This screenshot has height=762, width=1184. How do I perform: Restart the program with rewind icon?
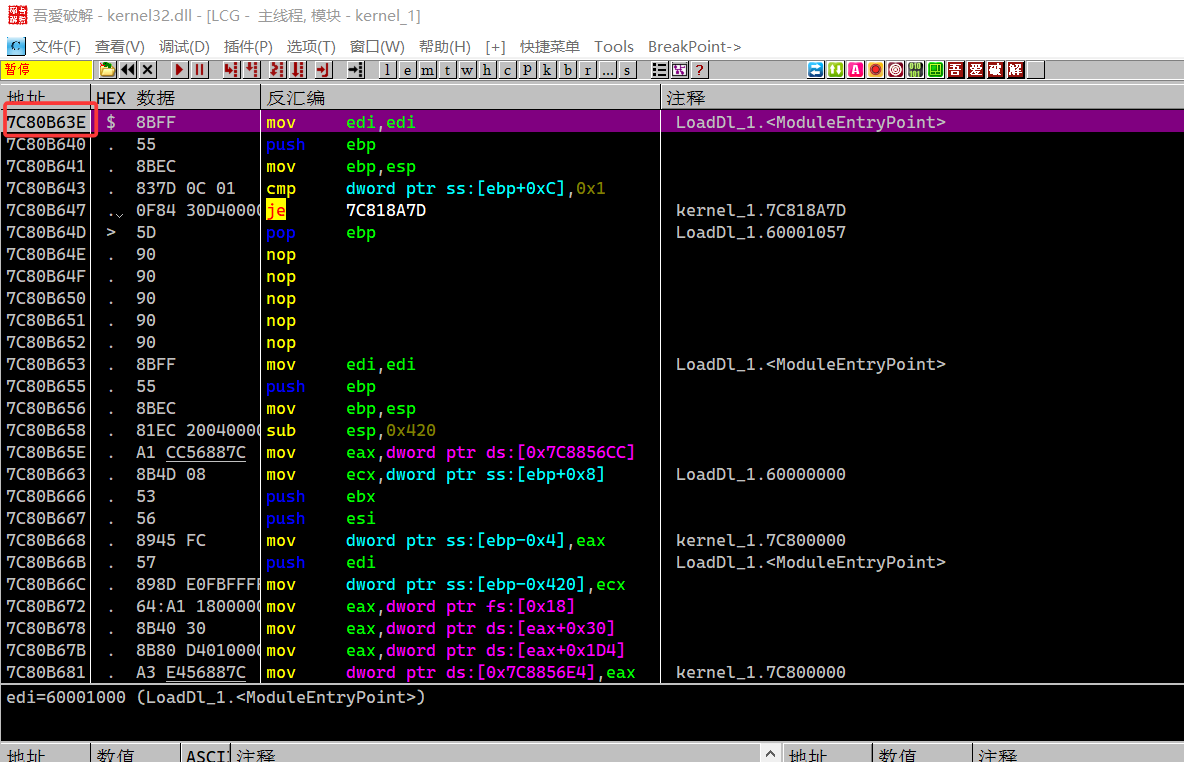coord(128,70)
